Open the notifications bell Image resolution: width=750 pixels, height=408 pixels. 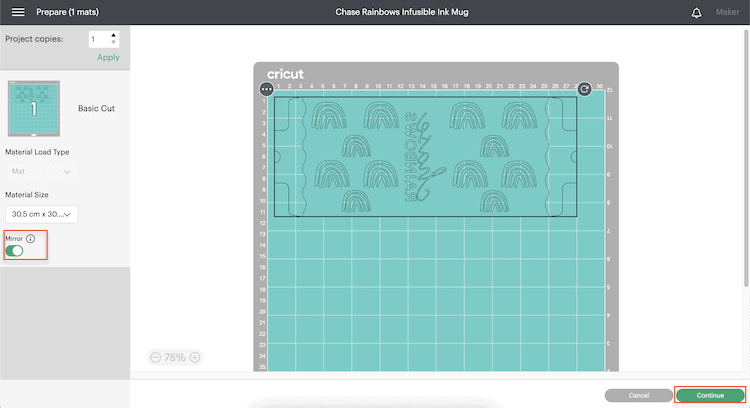point(696,13)
